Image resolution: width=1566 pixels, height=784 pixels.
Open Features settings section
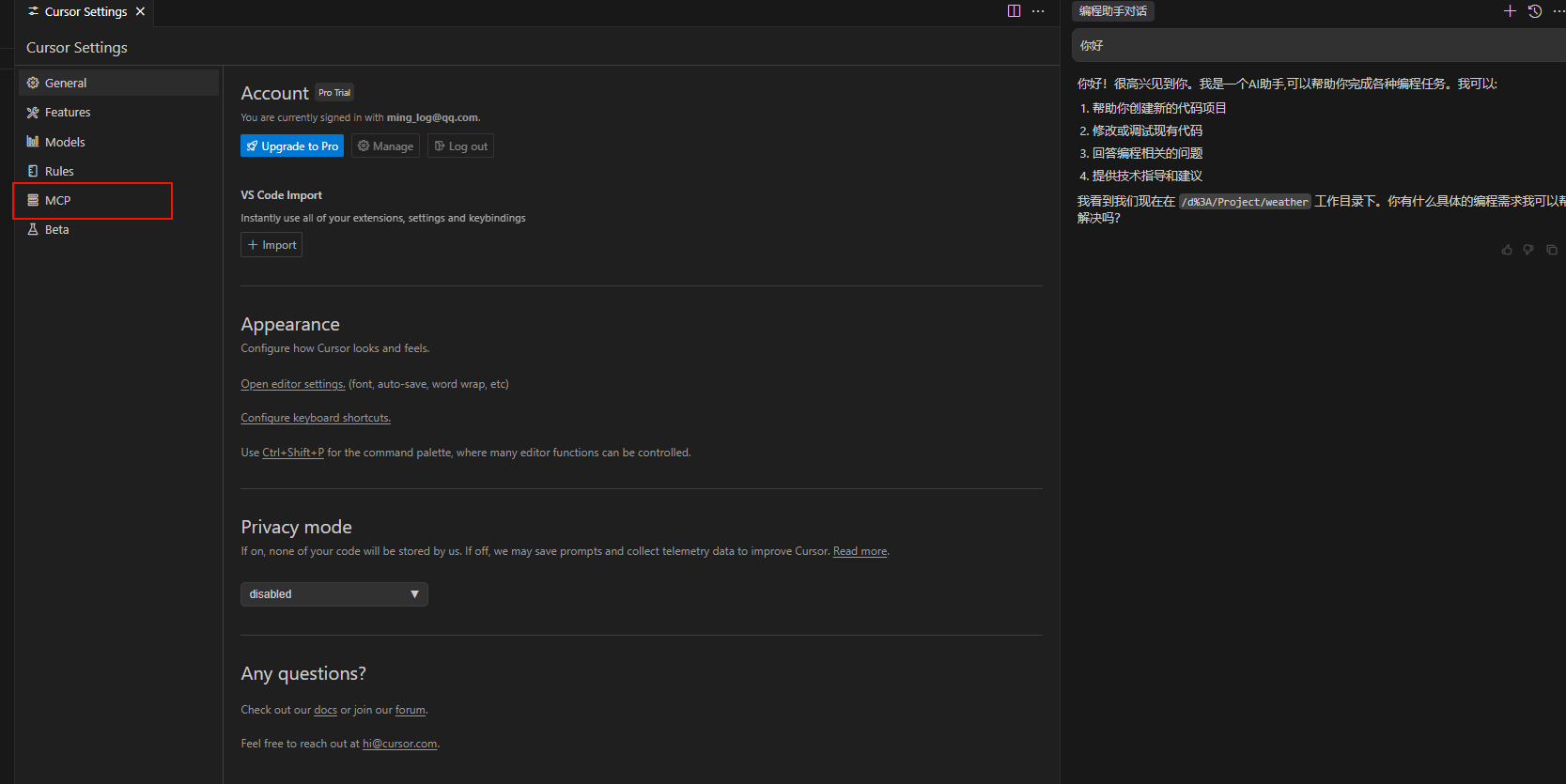[118, 112]
